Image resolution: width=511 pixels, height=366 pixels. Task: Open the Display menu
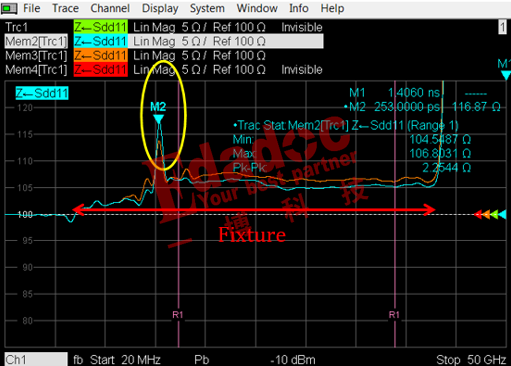tap(160, 8)
